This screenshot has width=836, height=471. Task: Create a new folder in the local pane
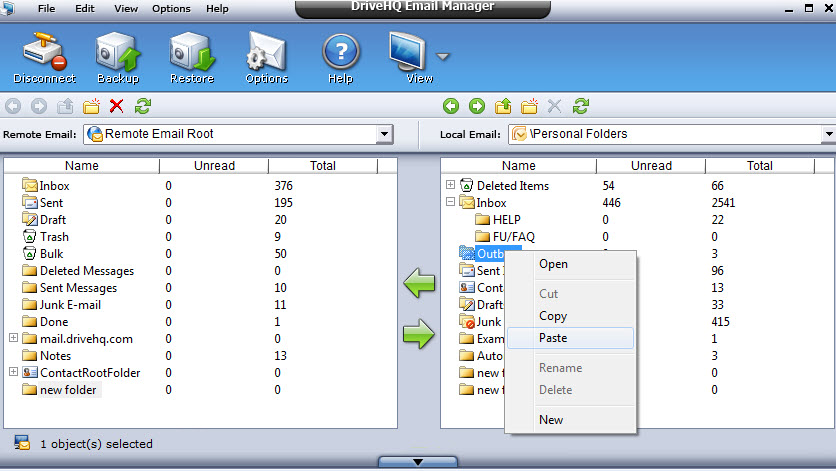pos(529,106)
